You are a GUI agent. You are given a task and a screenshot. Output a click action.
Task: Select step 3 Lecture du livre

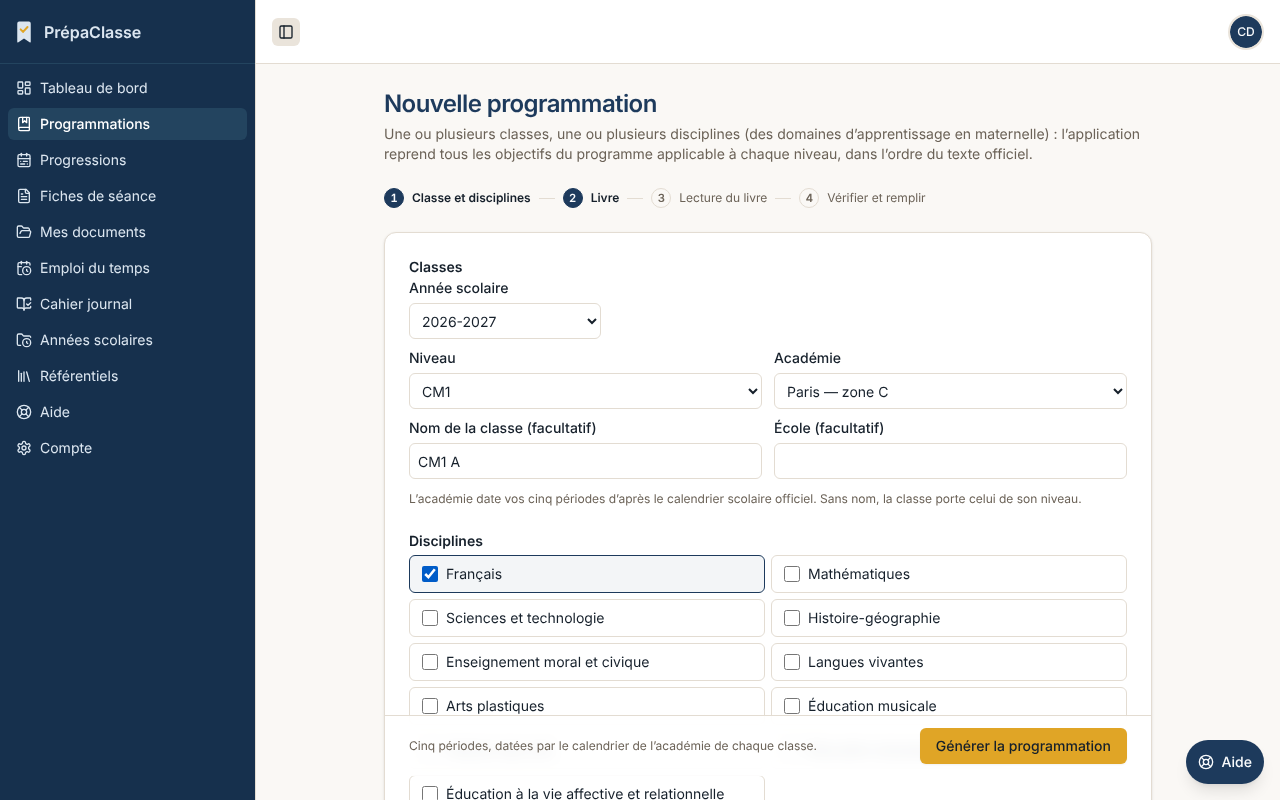tap(709, 198)
